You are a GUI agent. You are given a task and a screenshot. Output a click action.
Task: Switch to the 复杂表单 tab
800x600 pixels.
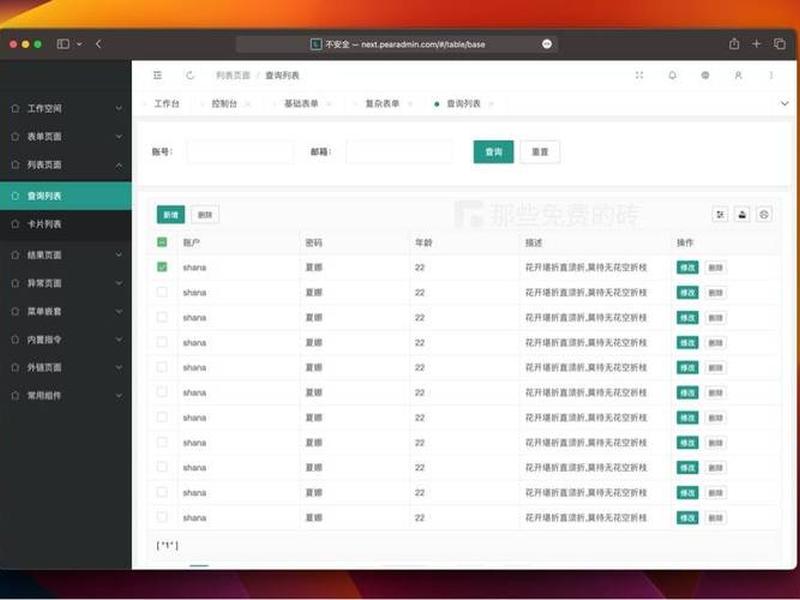382,104
